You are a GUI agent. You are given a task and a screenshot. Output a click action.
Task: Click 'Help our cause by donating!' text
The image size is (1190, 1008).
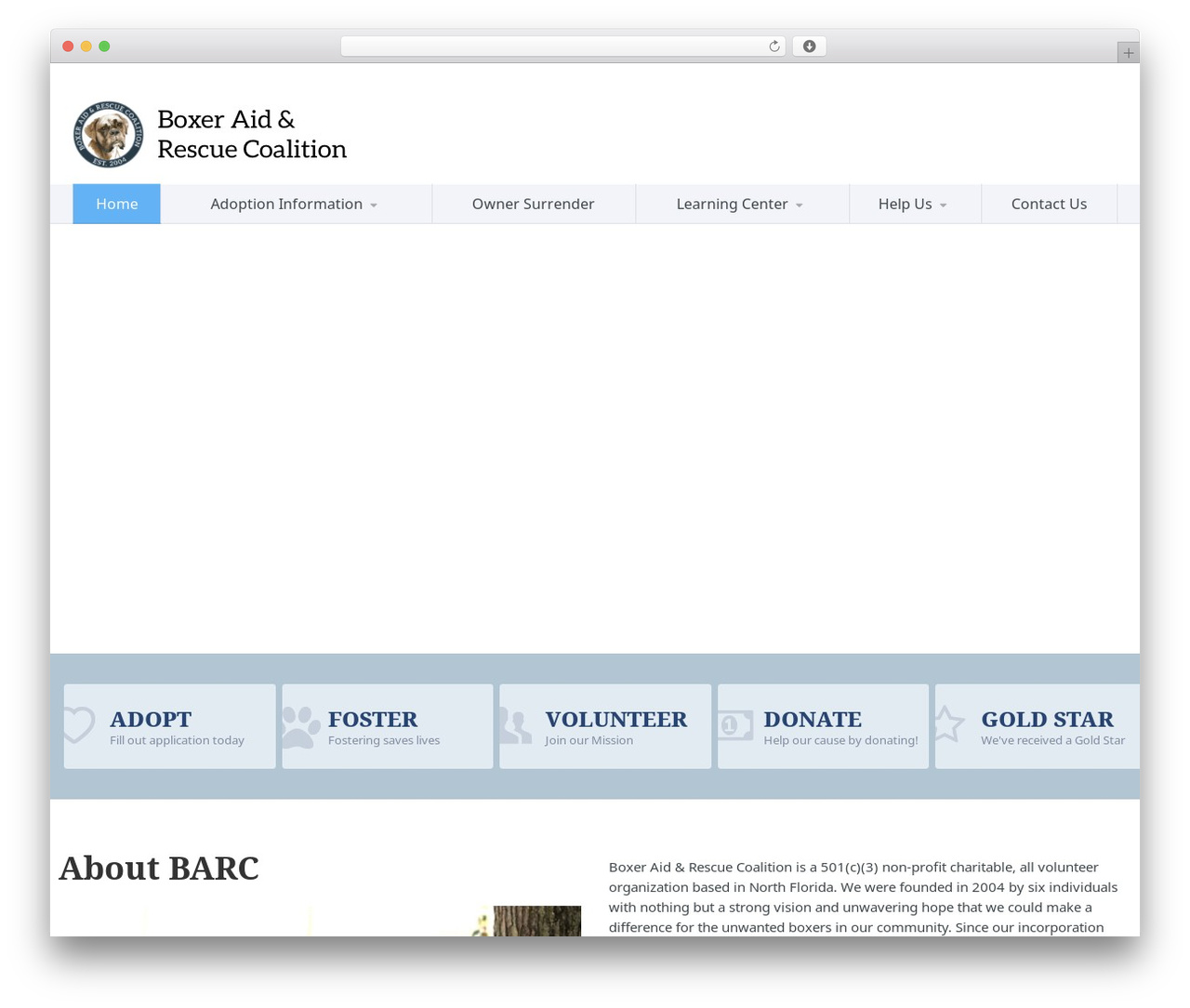tap(840, 740)
